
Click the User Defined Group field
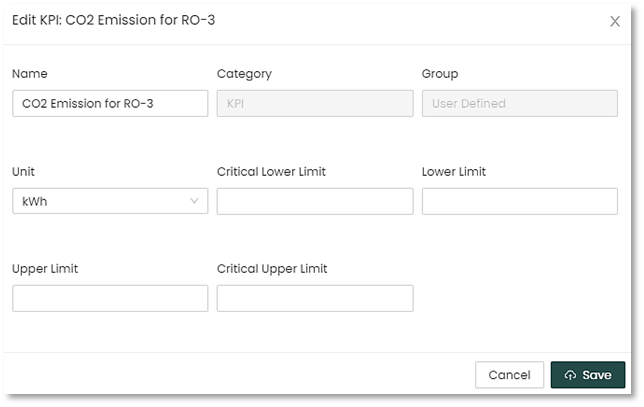(519, 103)
